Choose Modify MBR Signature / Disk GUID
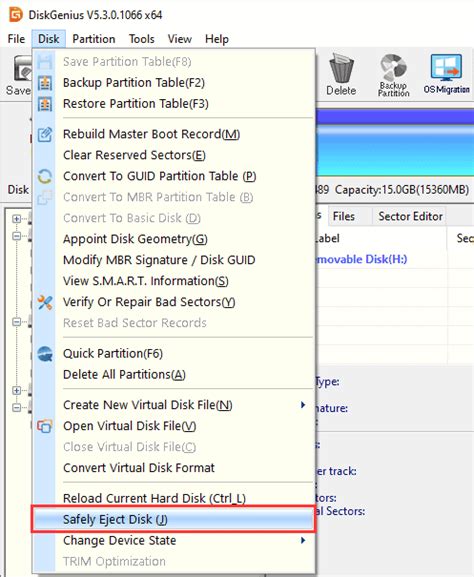 point(174,260)
